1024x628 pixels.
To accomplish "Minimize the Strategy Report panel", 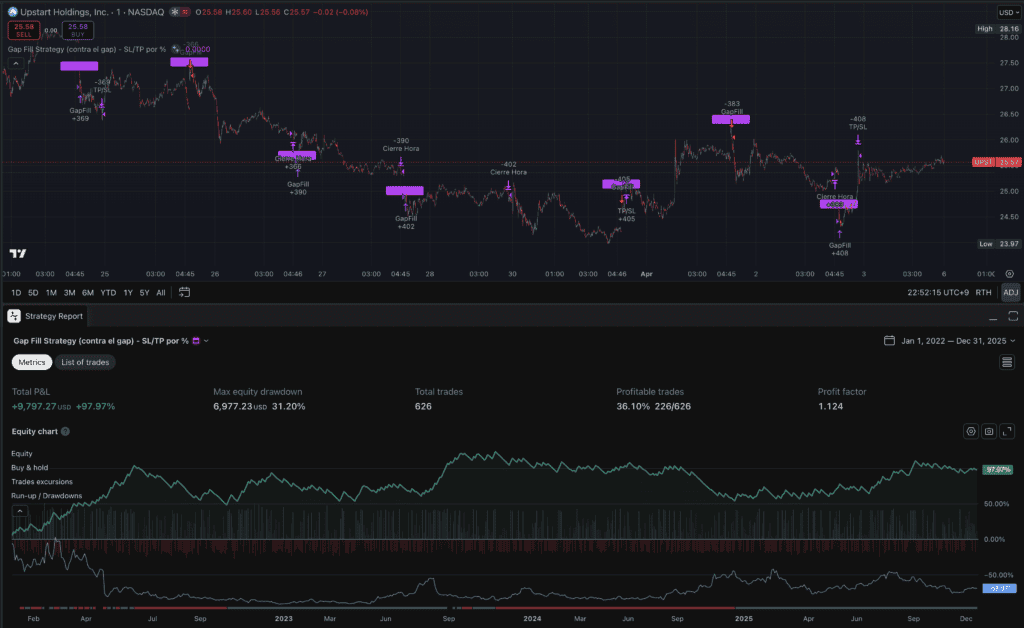I will (993, 317).
